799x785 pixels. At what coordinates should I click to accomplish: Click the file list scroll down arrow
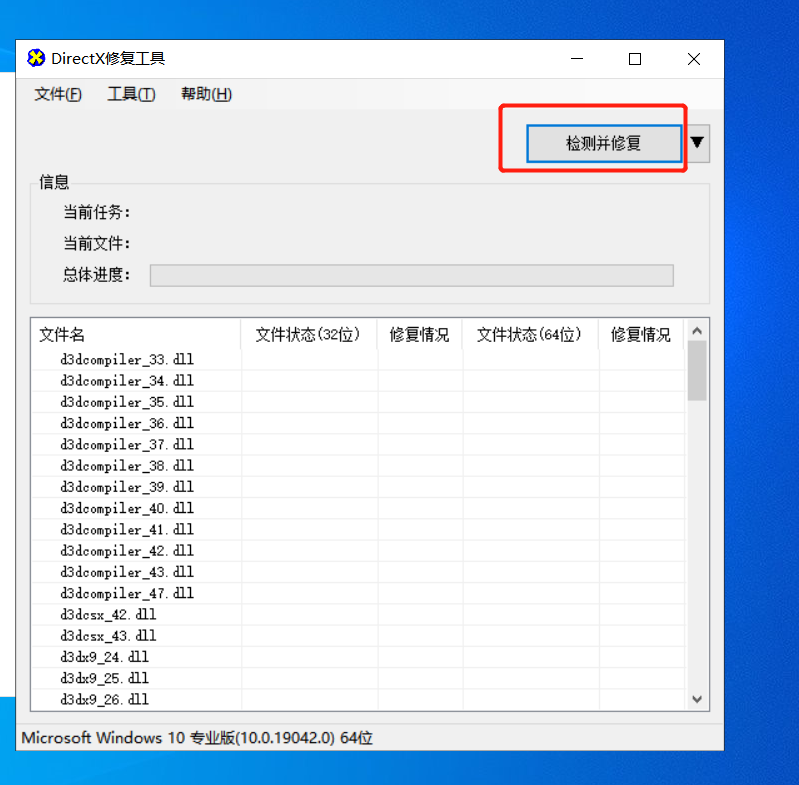click(697, 699)
